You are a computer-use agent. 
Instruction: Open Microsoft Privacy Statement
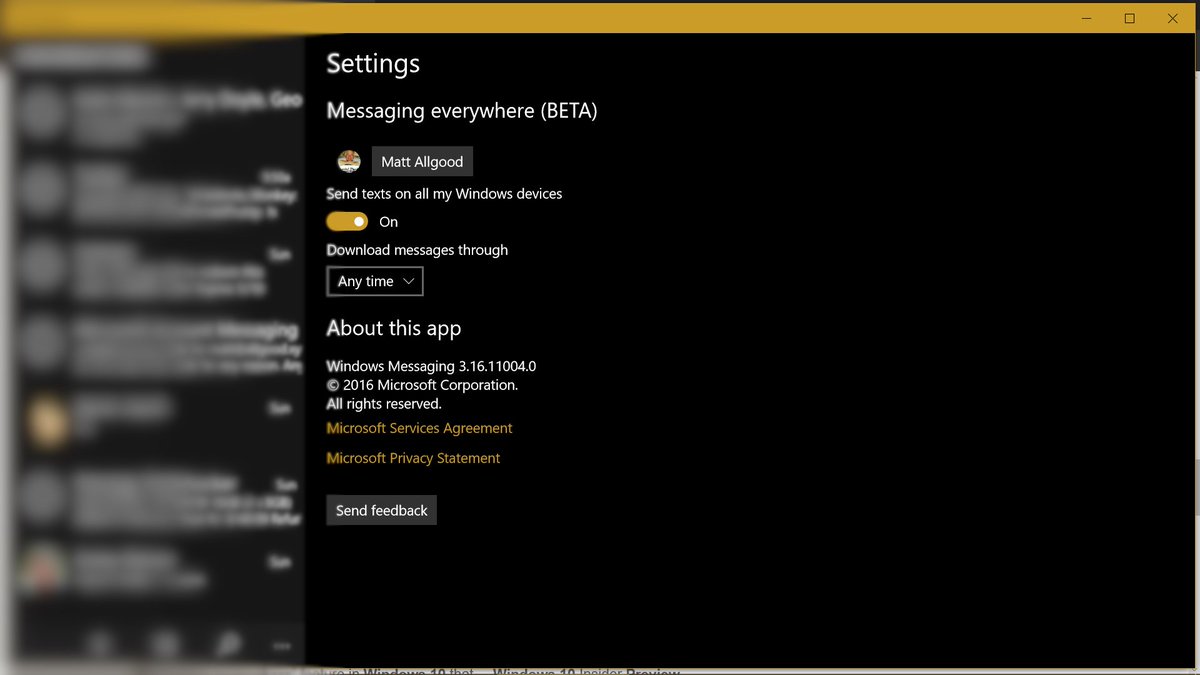(413, 458)
